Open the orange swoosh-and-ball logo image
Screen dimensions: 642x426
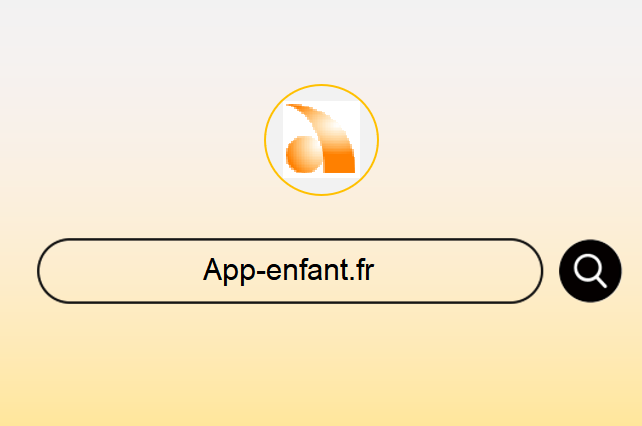pyautogui.click(x=321, y=139)
